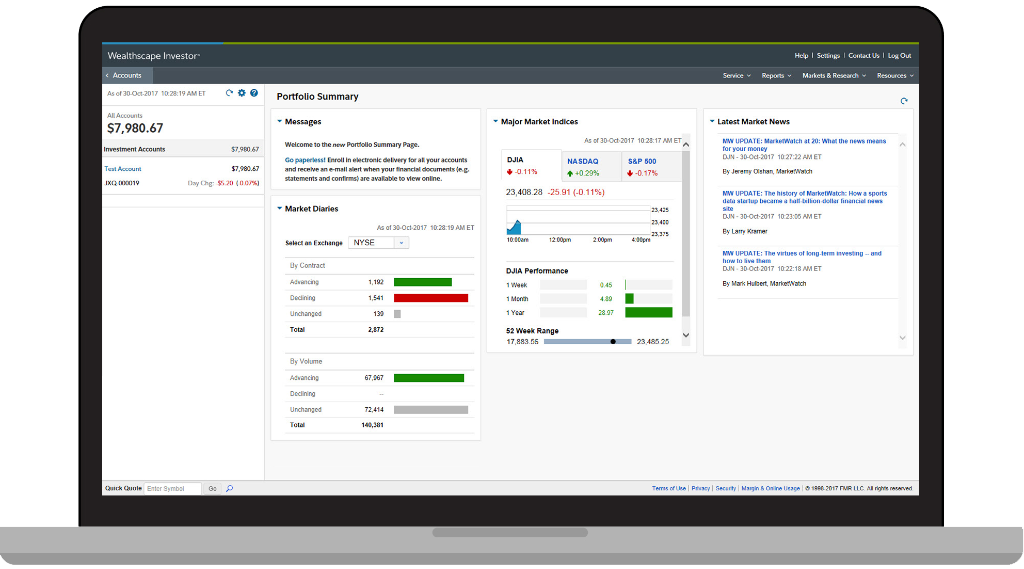Click the 52 Week Range marker
Image resolution: width=1024 pixels, height=569 pixels.
[613, 342]
